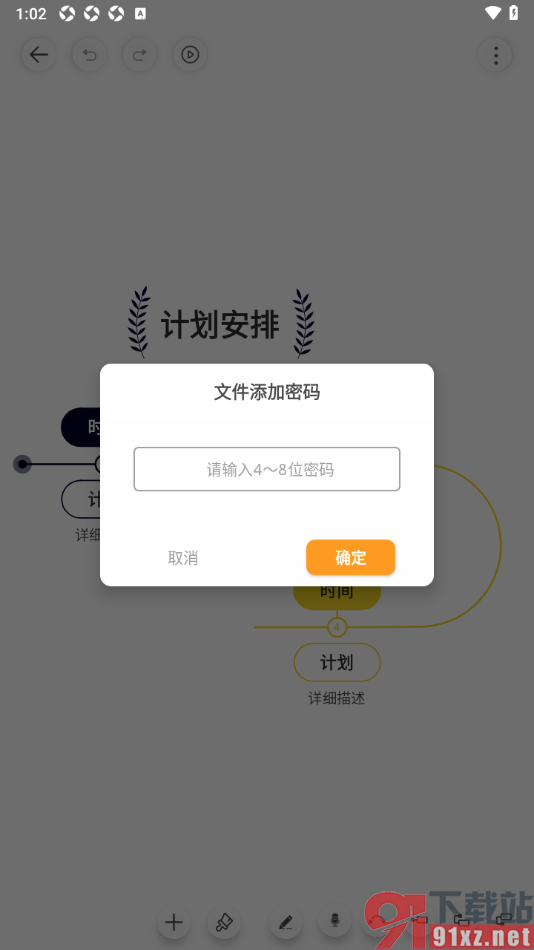Click the undo arrow icon
Viewport: 534px width, 950px height.
pyautogui.click(x=90, y=55)
